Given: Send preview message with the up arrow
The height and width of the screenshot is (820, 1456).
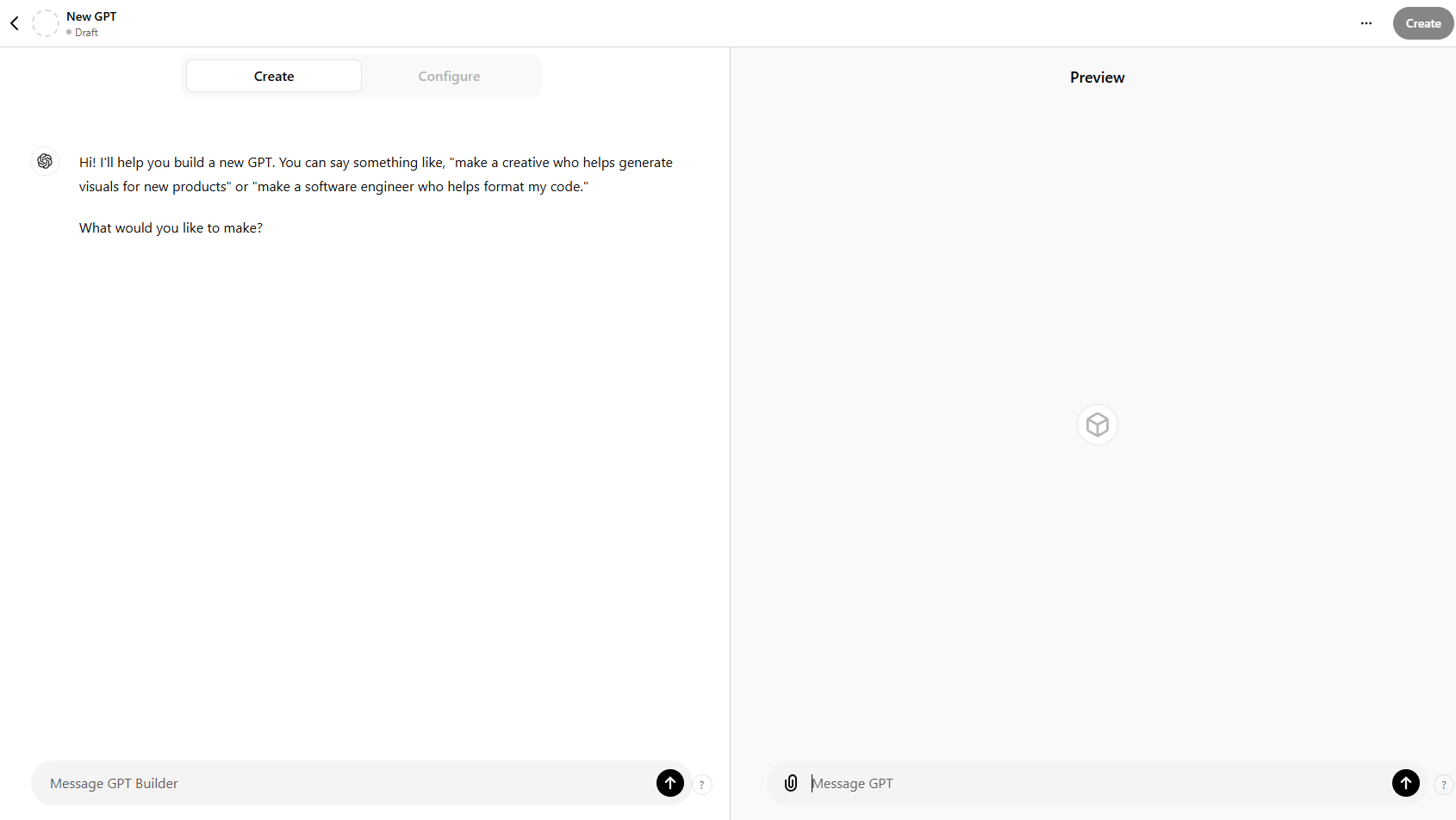Looking at the screenshot, I should 1406,783.
